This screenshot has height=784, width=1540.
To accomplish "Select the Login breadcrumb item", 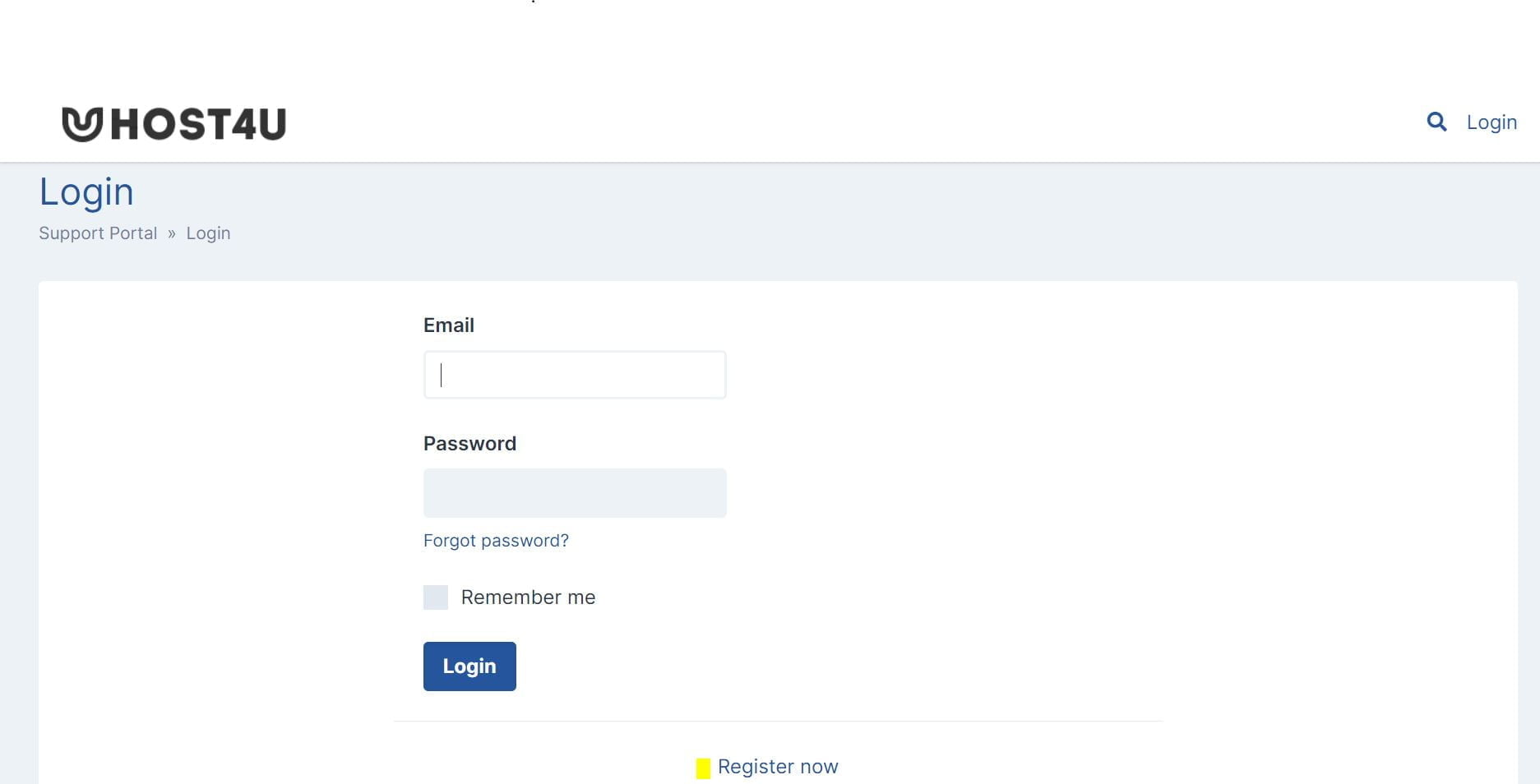I will (x=208, y=233).
